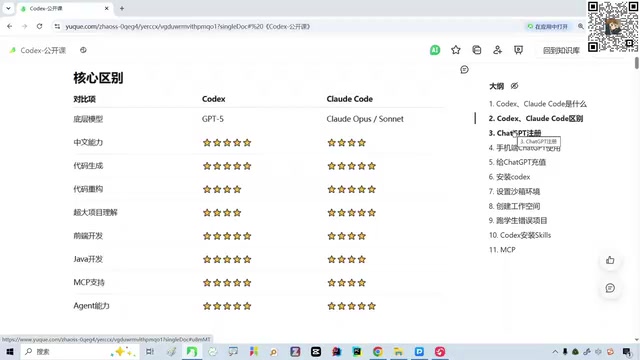Reload the page with the refresh icon
640x360 pixels.
(x=40, y=26)
